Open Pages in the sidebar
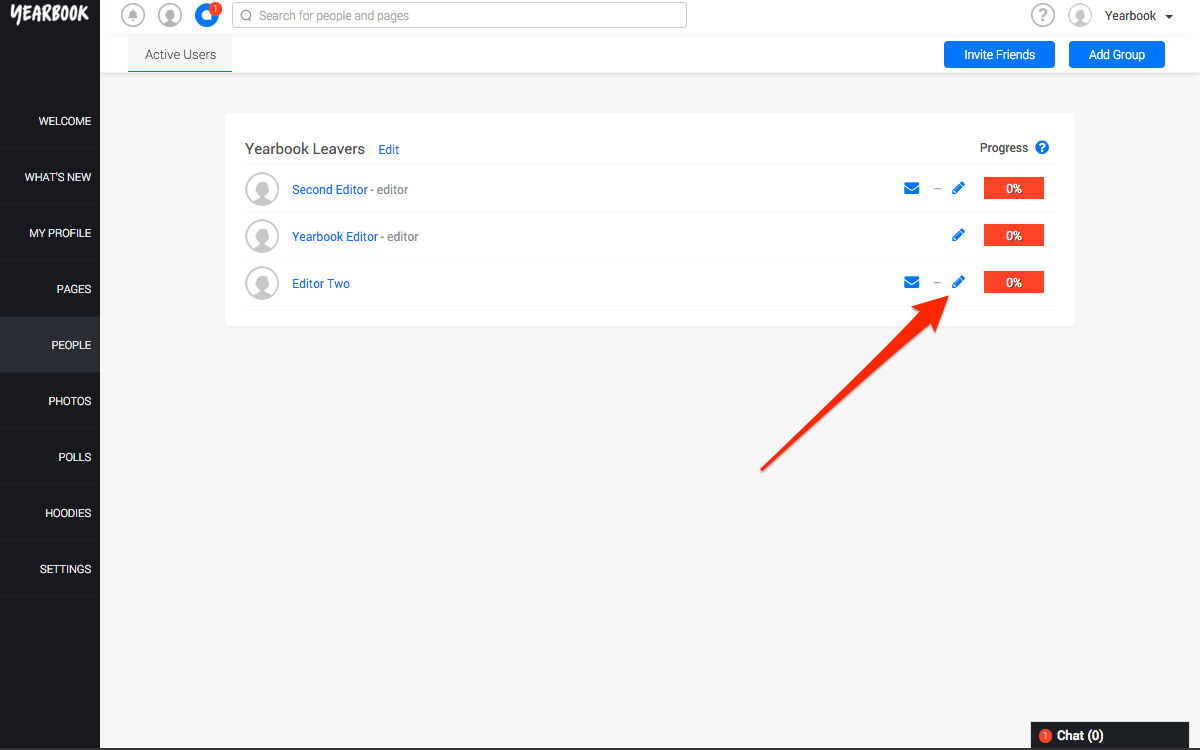The height and width of the screenshot is (750, 1200). pyautogui.click(x=50, y=289)
